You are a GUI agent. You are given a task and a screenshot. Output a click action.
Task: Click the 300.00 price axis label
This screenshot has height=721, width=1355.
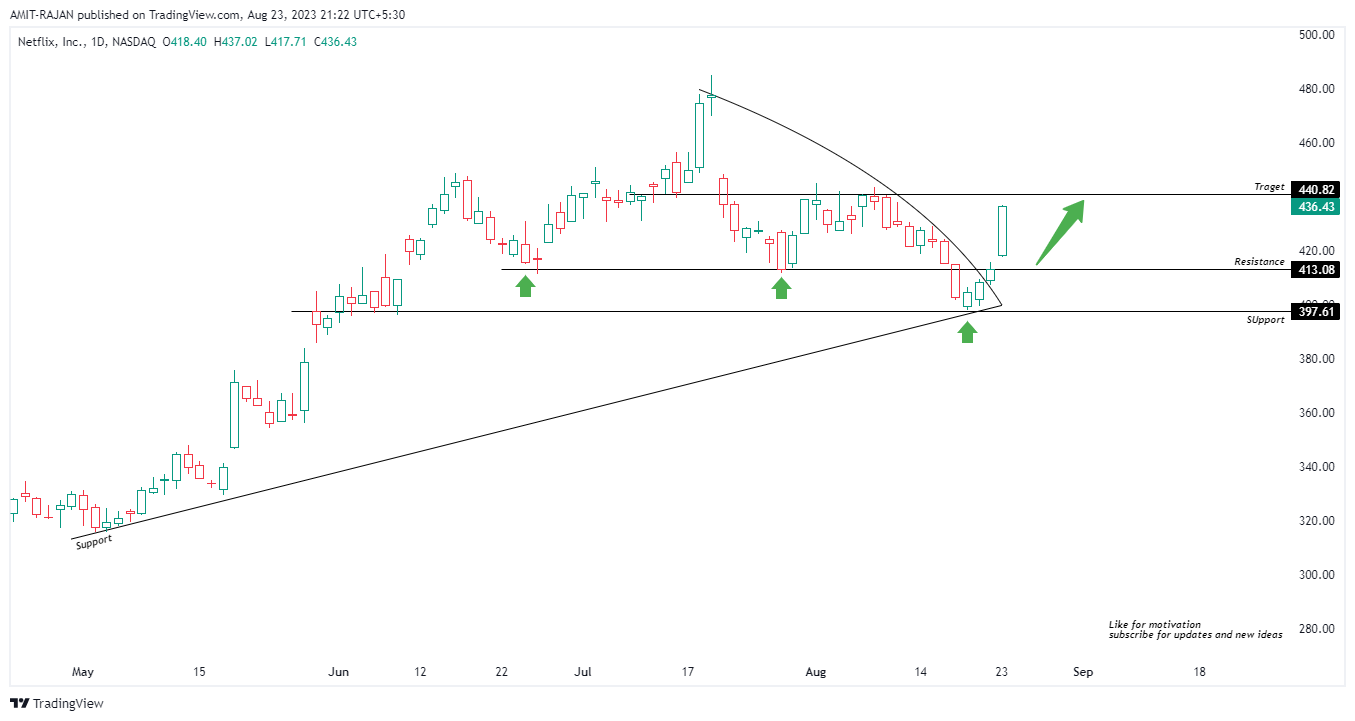coord(1315,575)
